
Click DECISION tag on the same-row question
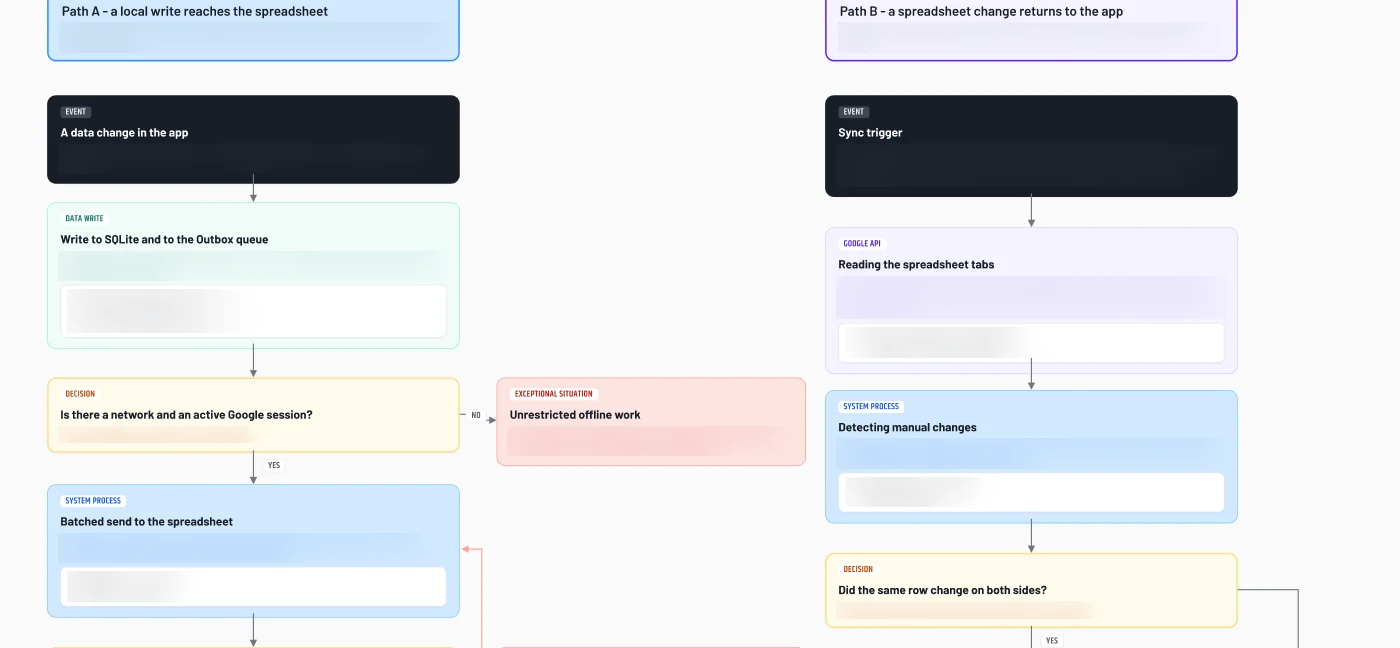click(x=858, y=570)
